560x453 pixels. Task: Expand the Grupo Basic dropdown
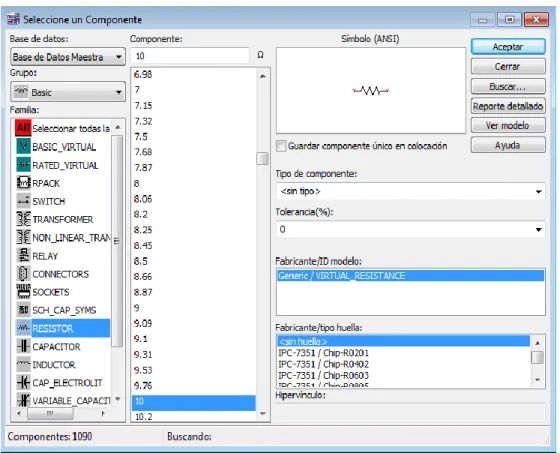tap(68, 93)
